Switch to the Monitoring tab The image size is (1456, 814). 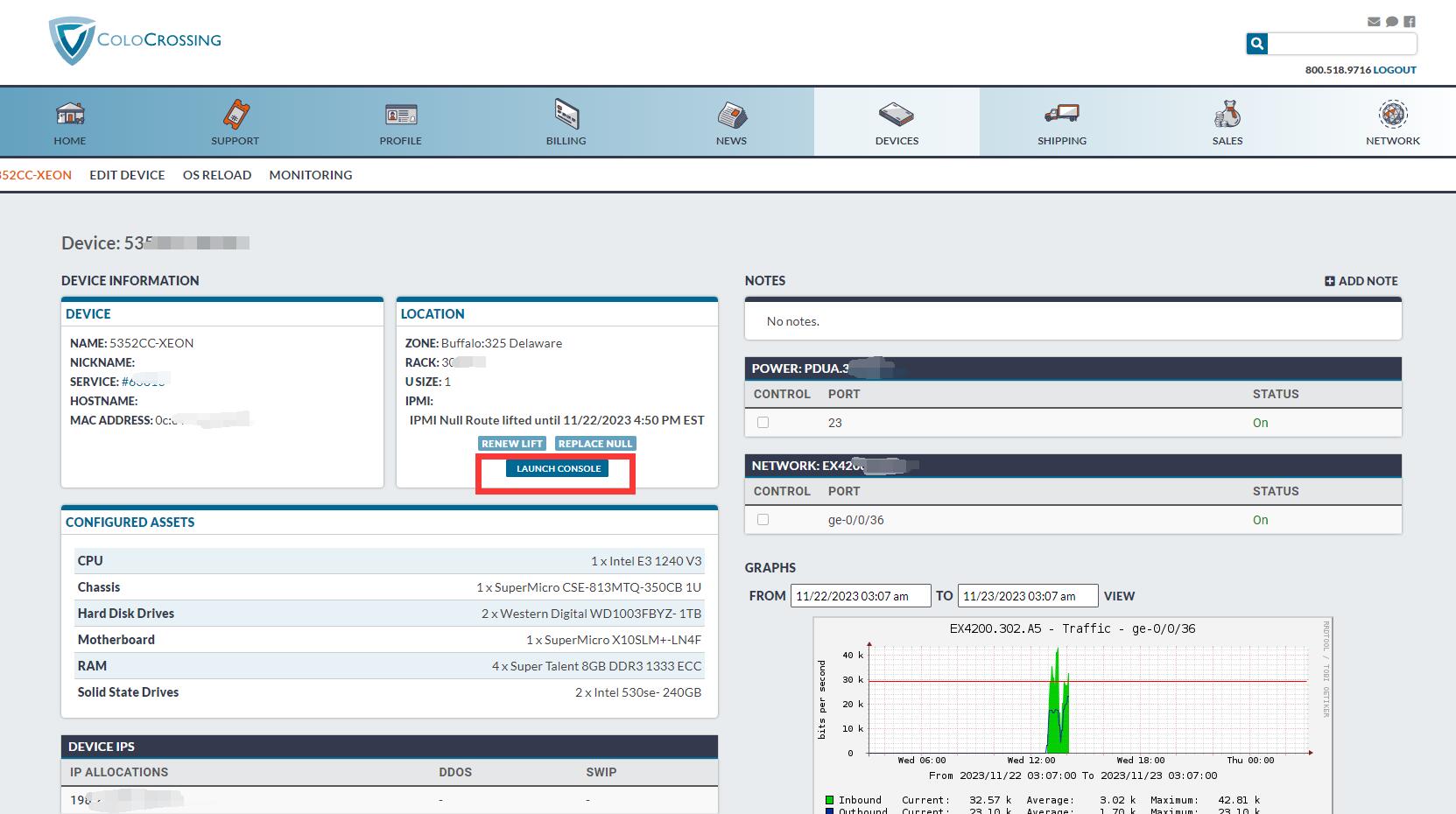click(311, 175)
